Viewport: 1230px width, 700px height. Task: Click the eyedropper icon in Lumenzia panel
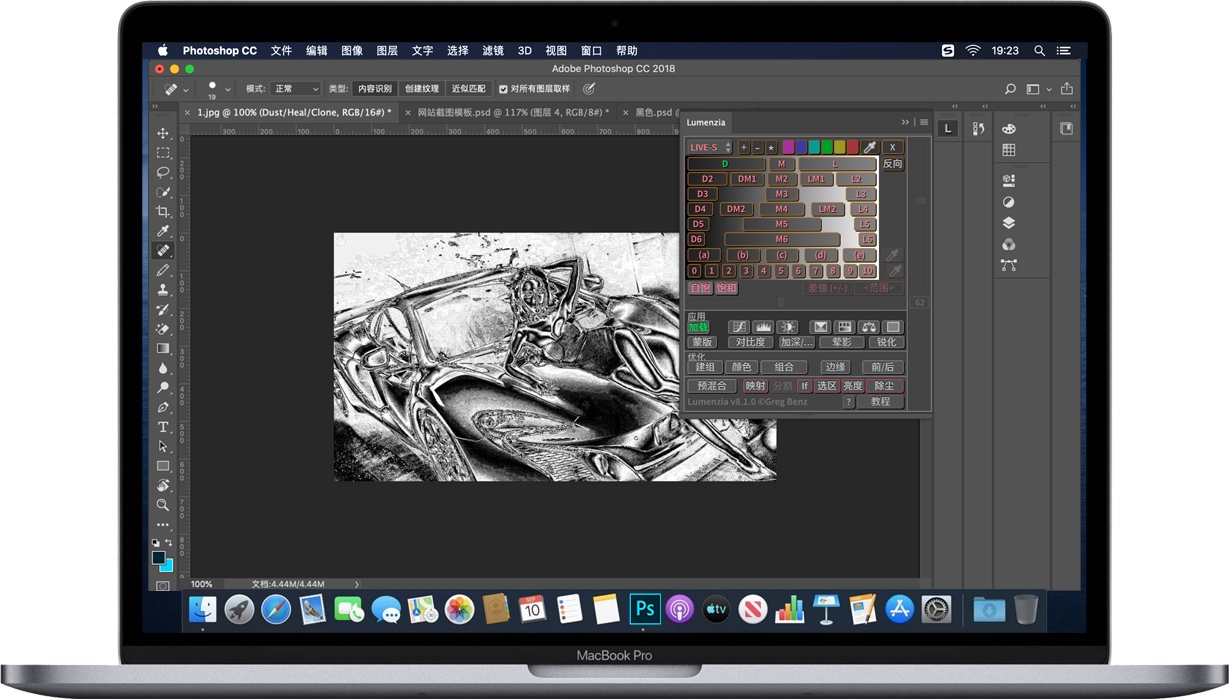click(x=870, y=147)
